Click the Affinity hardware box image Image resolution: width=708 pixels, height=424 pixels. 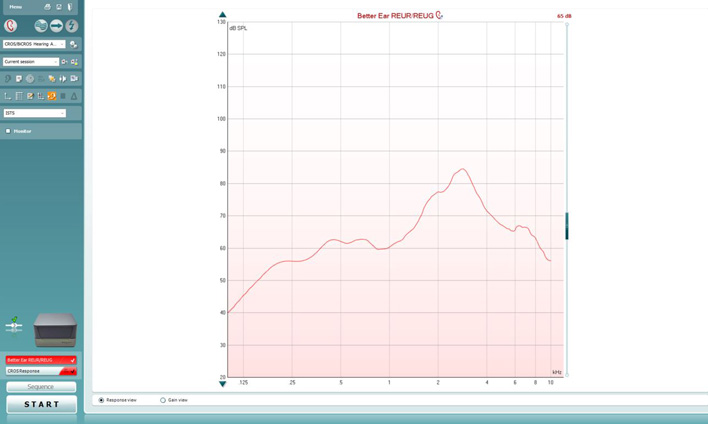tap(55, 330)
